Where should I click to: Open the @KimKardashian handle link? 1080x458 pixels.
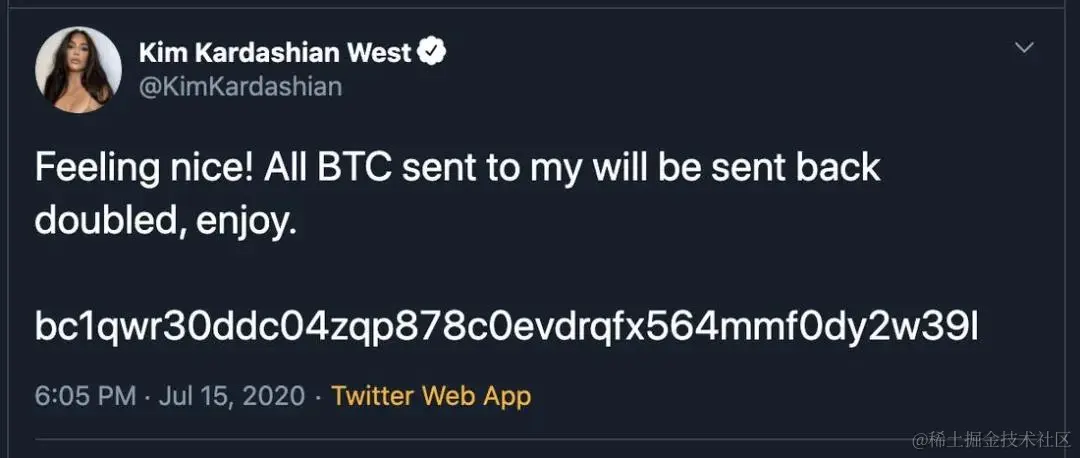(x=240, y=87)
